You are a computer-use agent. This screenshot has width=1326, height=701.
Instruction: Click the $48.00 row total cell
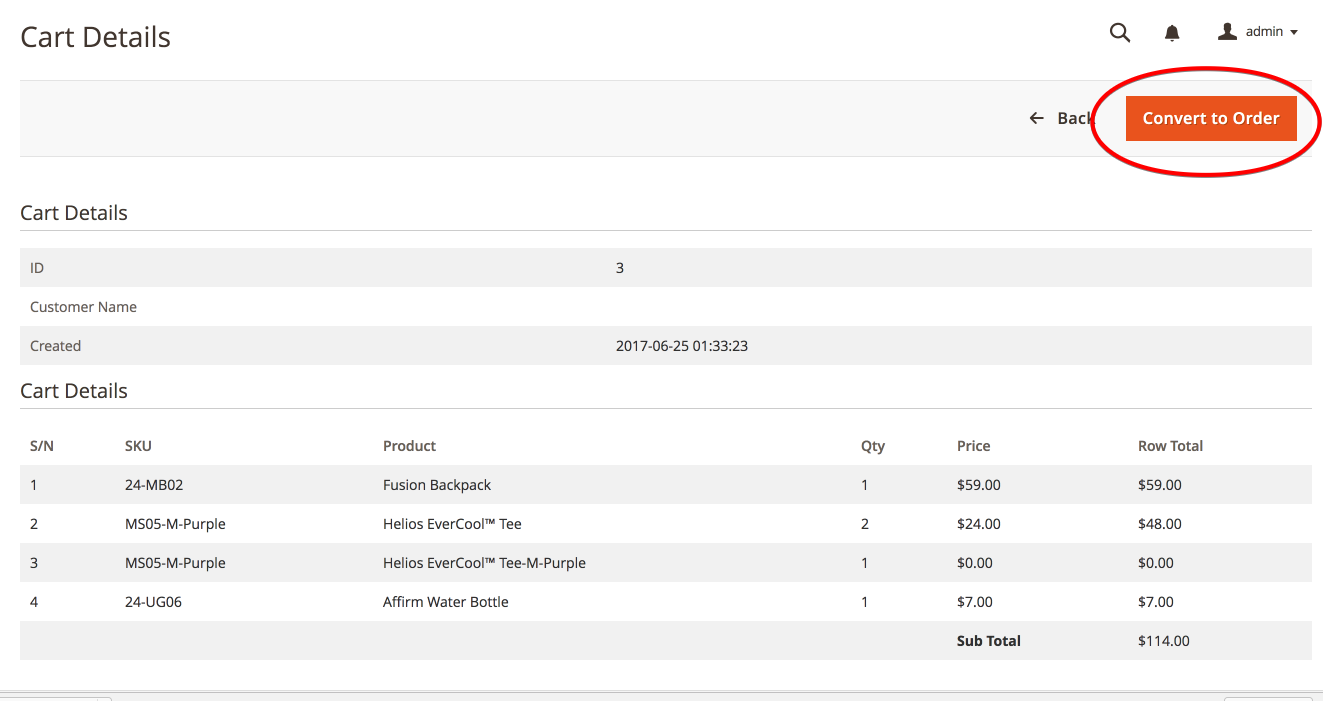(1159, 524)
